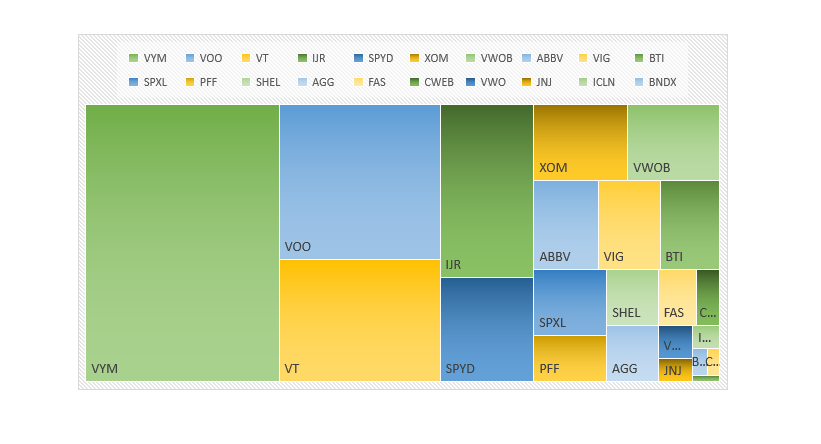This screenshot has width=821, height=444.
Task: Select the yellow VIG treemap tile
Action: pyautogui.click(x=629, y=225)
